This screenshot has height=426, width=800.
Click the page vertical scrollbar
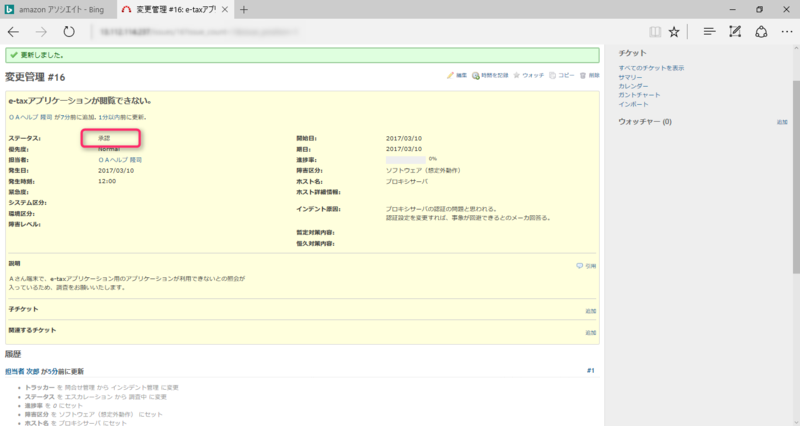(796, 179)
